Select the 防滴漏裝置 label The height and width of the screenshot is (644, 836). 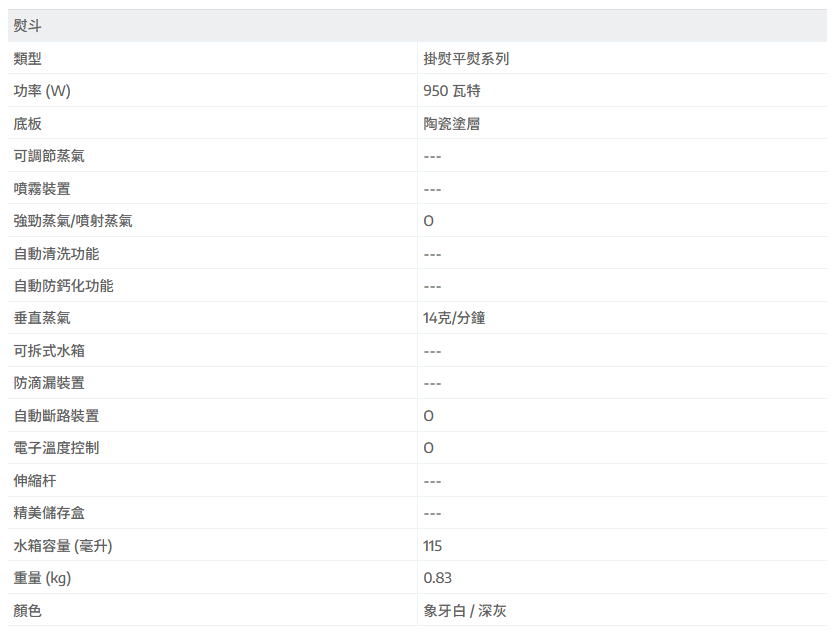coord(49,383)
